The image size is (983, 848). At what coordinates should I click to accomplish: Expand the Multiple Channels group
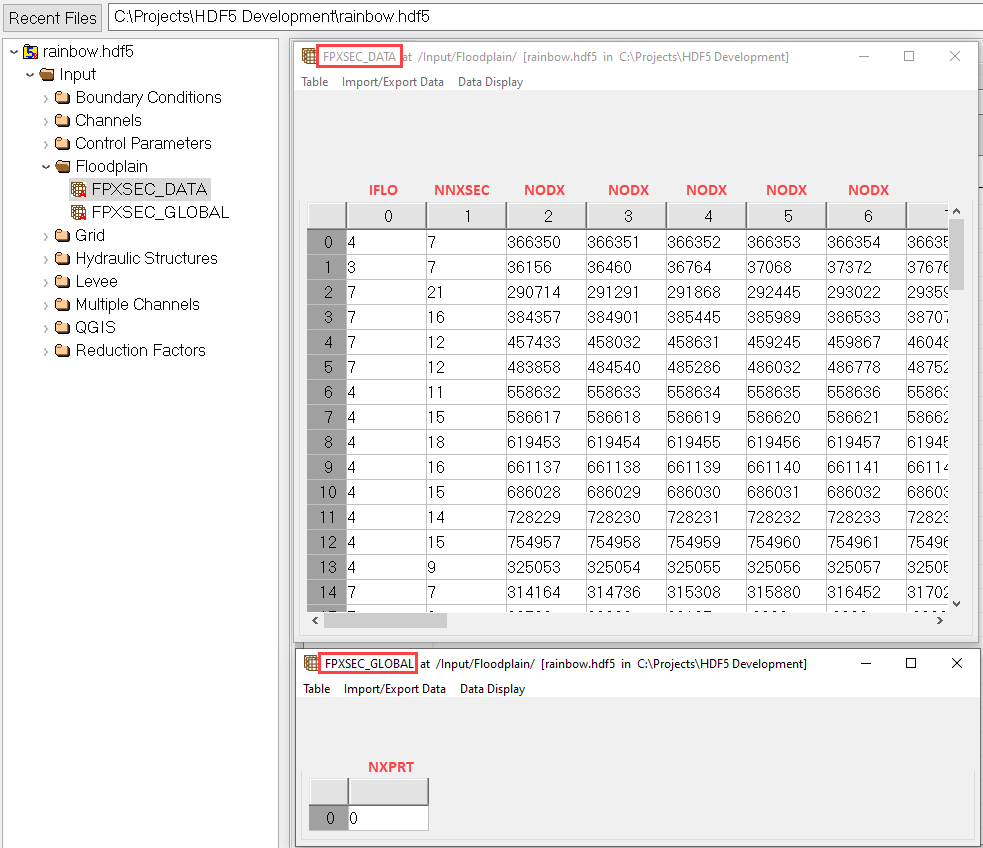point(46,304)
